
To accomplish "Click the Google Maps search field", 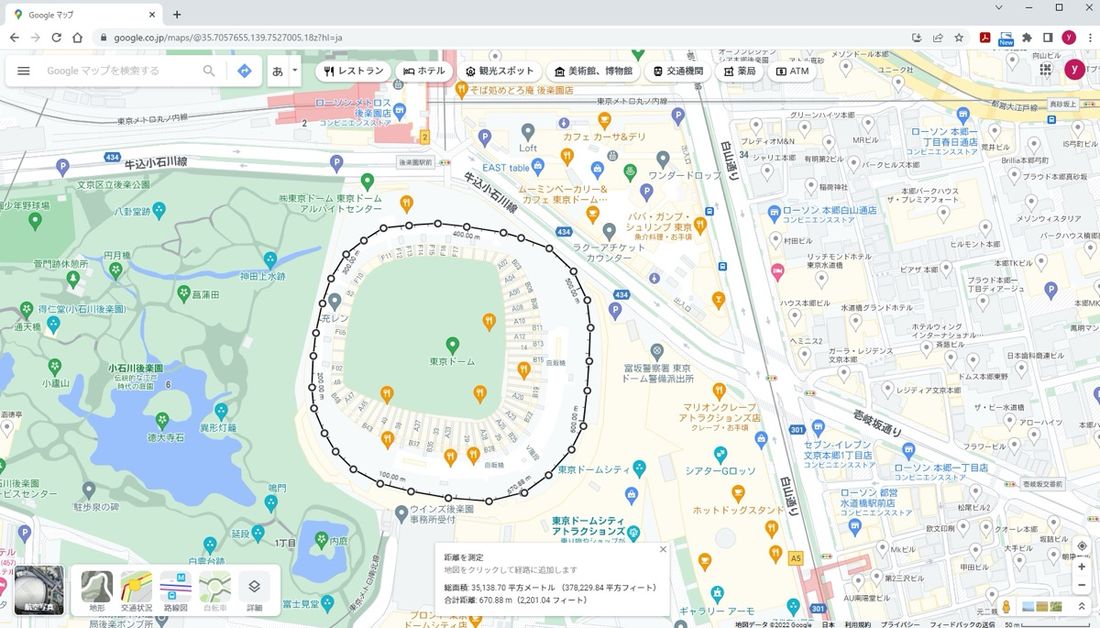I will point(120,71).
